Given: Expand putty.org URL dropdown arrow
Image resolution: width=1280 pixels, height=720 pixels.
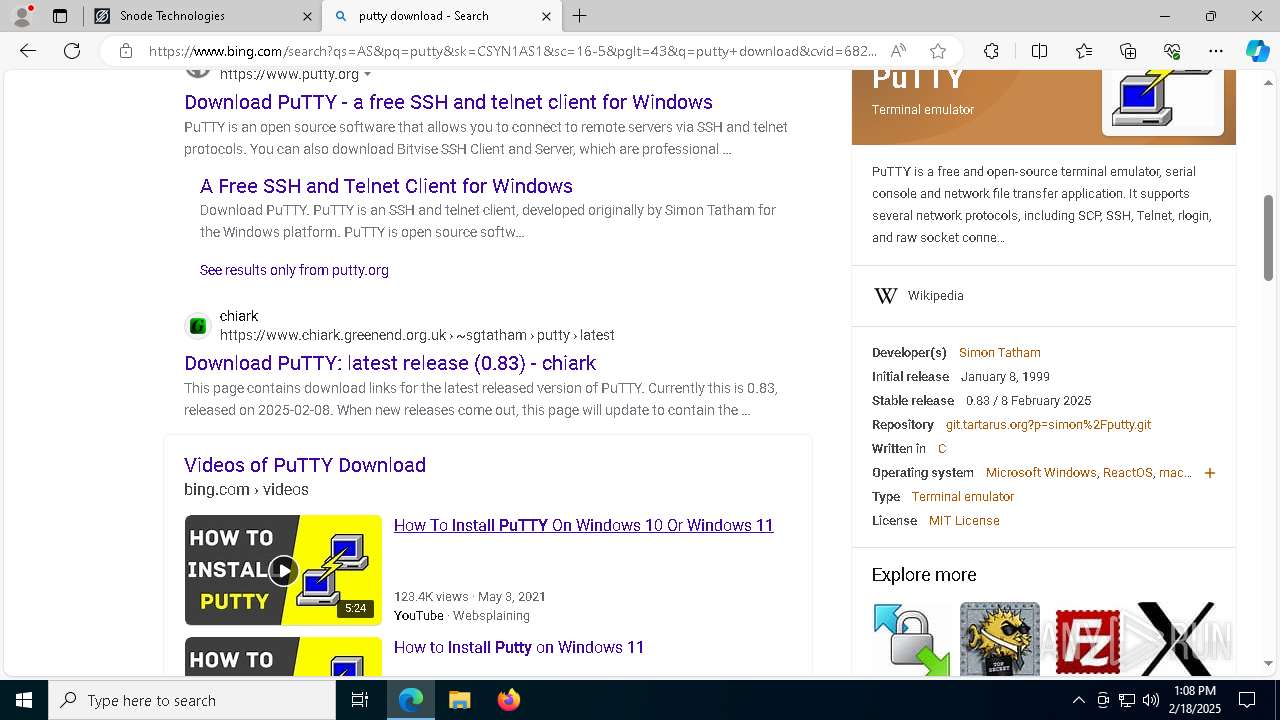Looking at the screenshot, I should [367, 75].
